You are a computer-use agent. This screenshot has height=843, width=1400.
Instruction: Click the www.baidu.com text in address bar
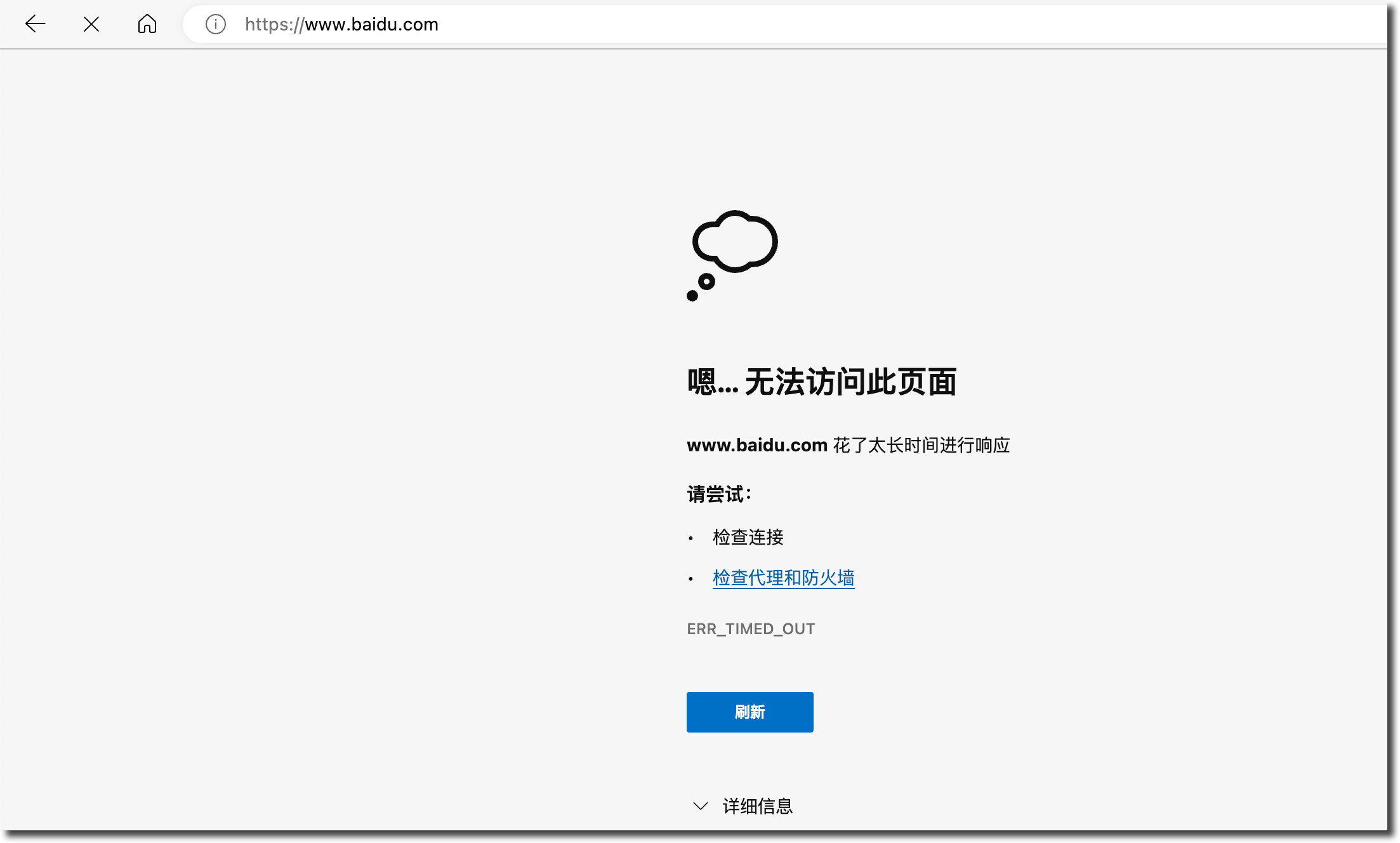[371, 24]
